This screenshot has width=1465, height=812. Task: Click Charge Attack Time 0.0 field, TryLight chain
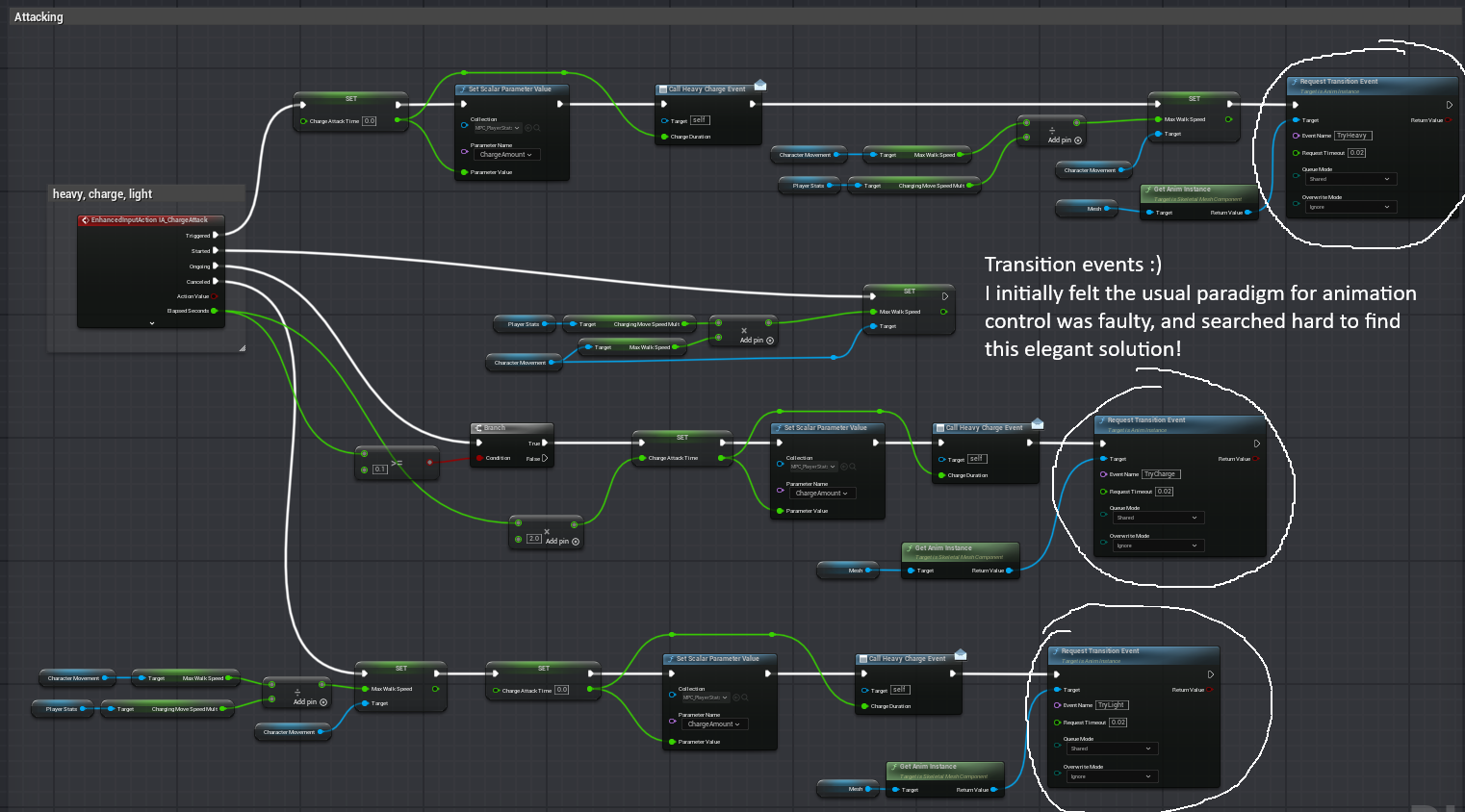point(562,690)
